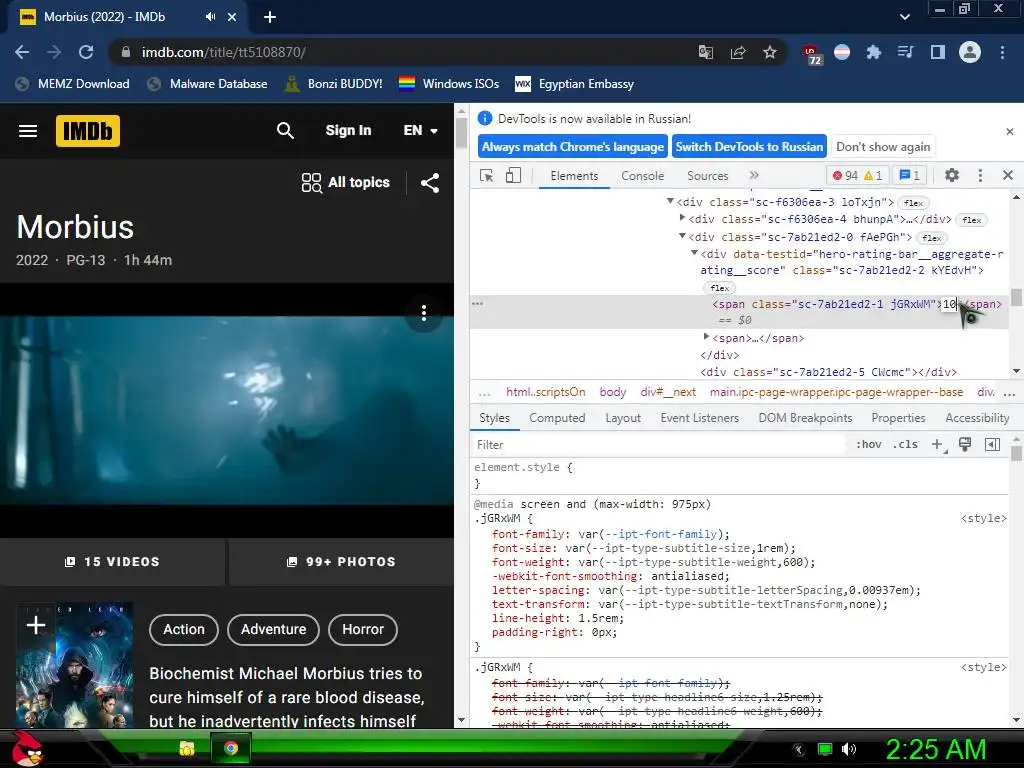
Task: Activate the DevTools inspect element picker
Action: click(x=487, y=176)
